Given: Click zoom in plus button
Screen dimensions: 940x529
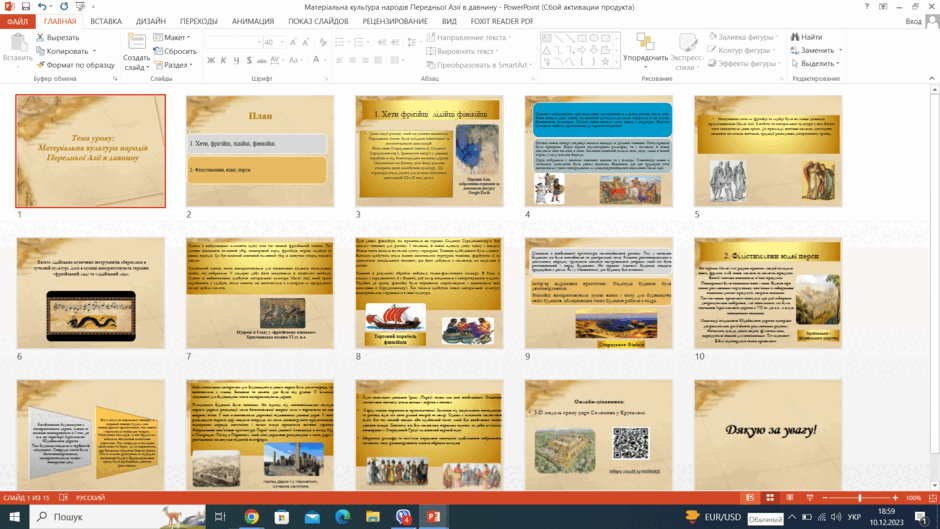Looking at the screenshot, I should [896, 498].
